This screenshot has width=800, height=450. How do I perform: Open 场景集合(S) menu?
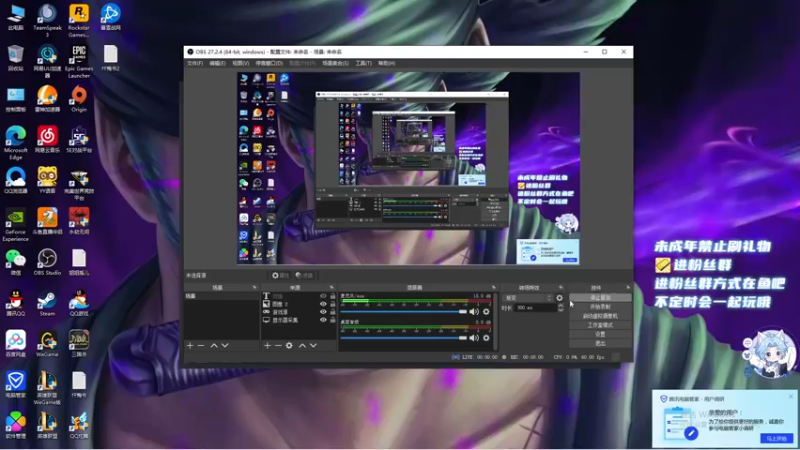[x=335, y=63]
